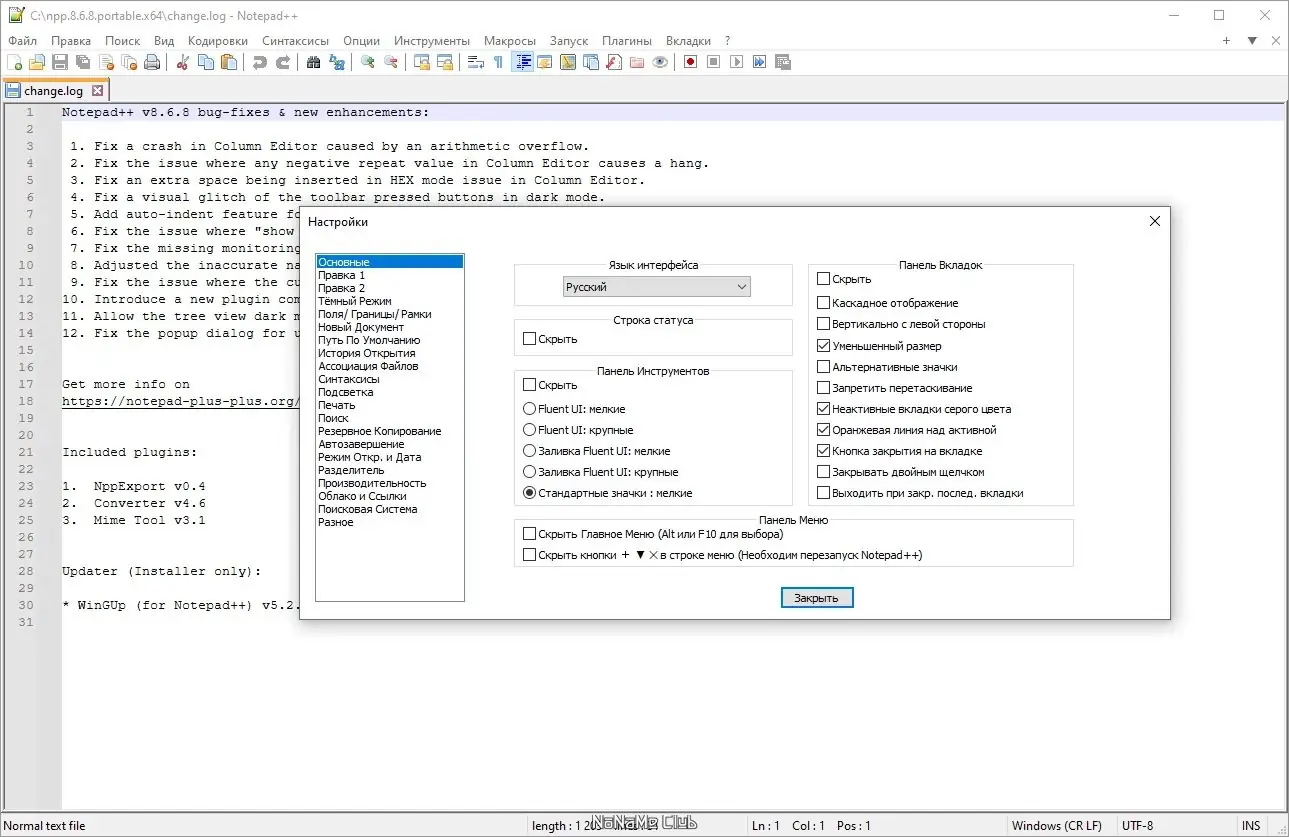The image size is (1289, 837).
Task: Click the Undo arrow icon
Action: pos(258,62)
